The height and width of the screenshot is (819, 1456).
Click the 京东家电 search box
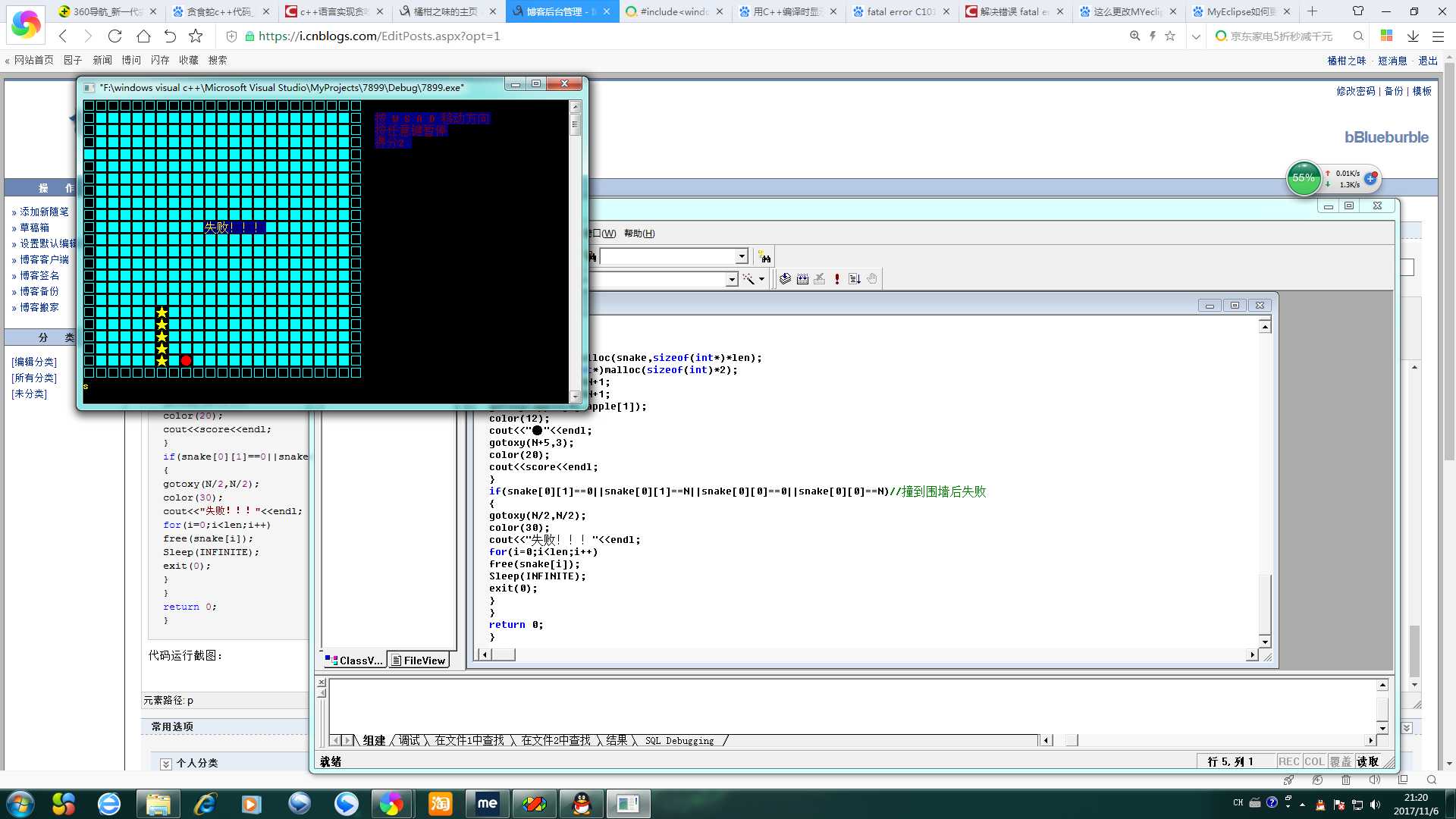point(1282,36)
